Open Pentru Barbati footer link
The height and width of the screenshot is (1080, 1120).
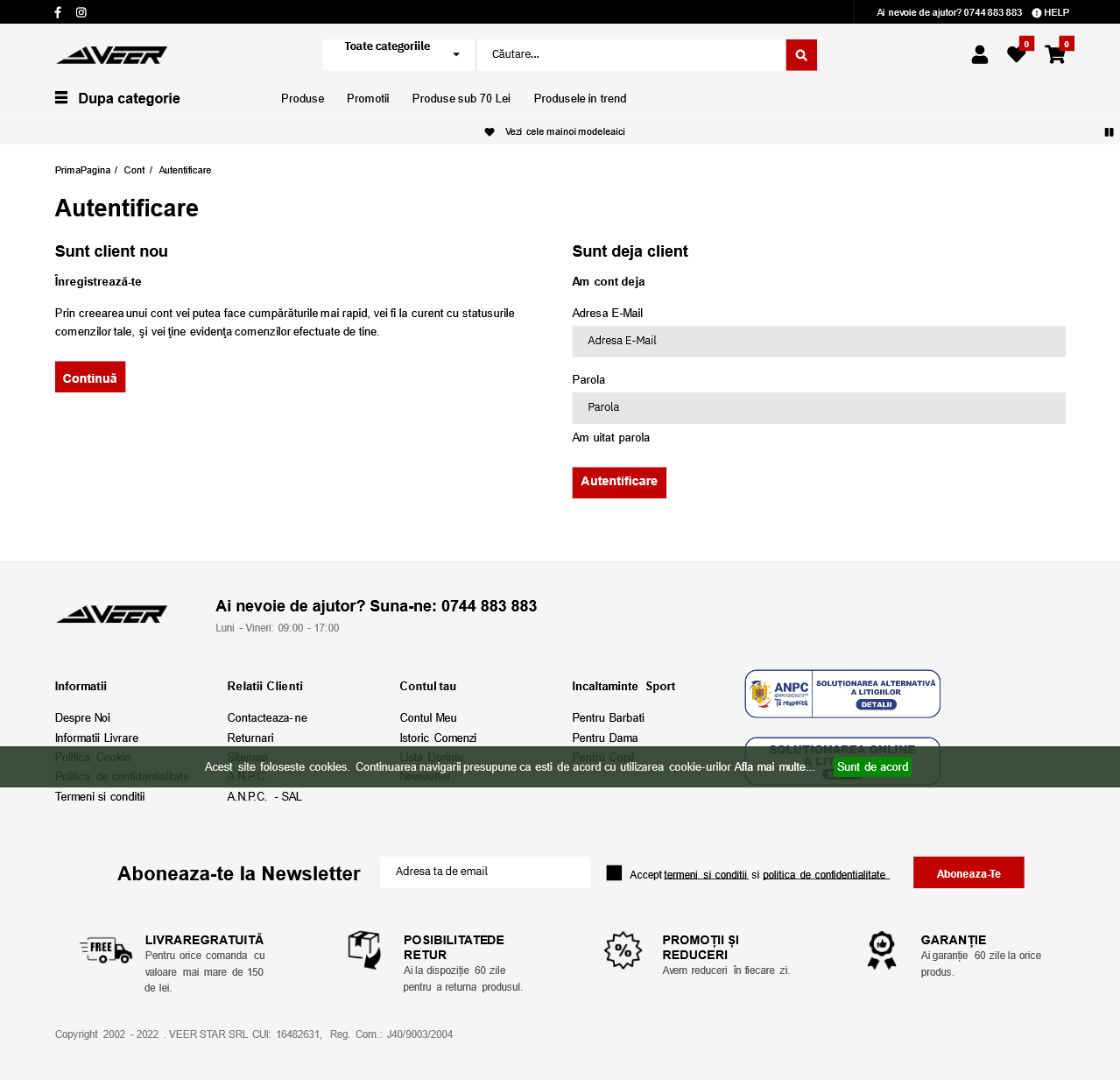point(608,718)
